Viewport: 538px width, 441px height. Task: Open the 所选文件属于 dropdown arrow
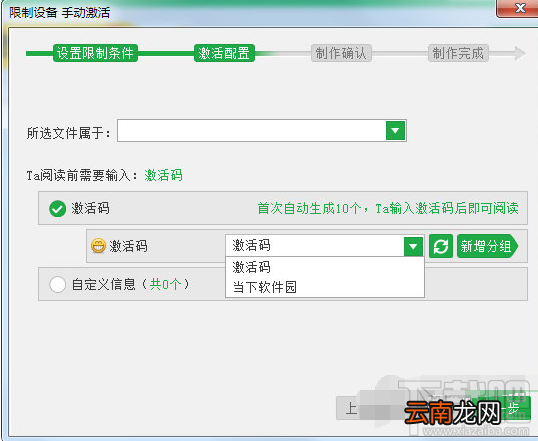[x=395, y=130]
